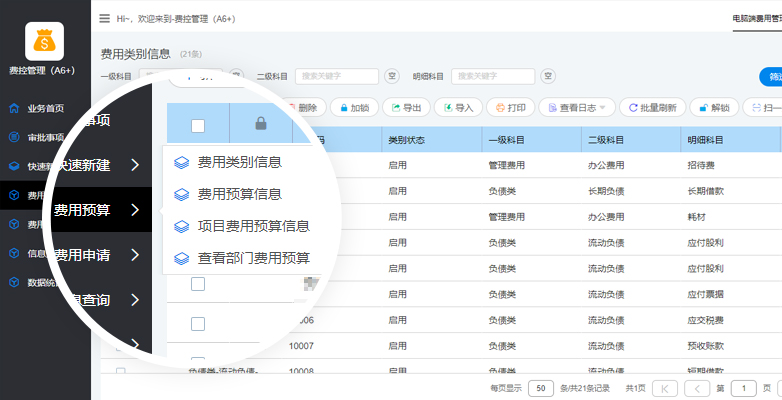The width and height of the screenshot is (782, 400).
Task: Open 查看部门费用预算 submenu item
Action: [253, 258]
